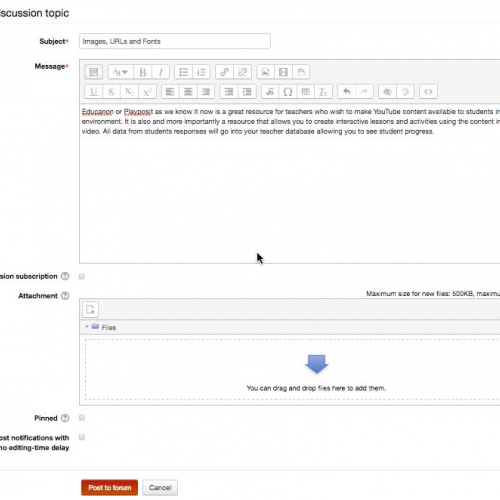Apply superscript formatting
Screen dimensions: 500x500
[x=147, y=91]
